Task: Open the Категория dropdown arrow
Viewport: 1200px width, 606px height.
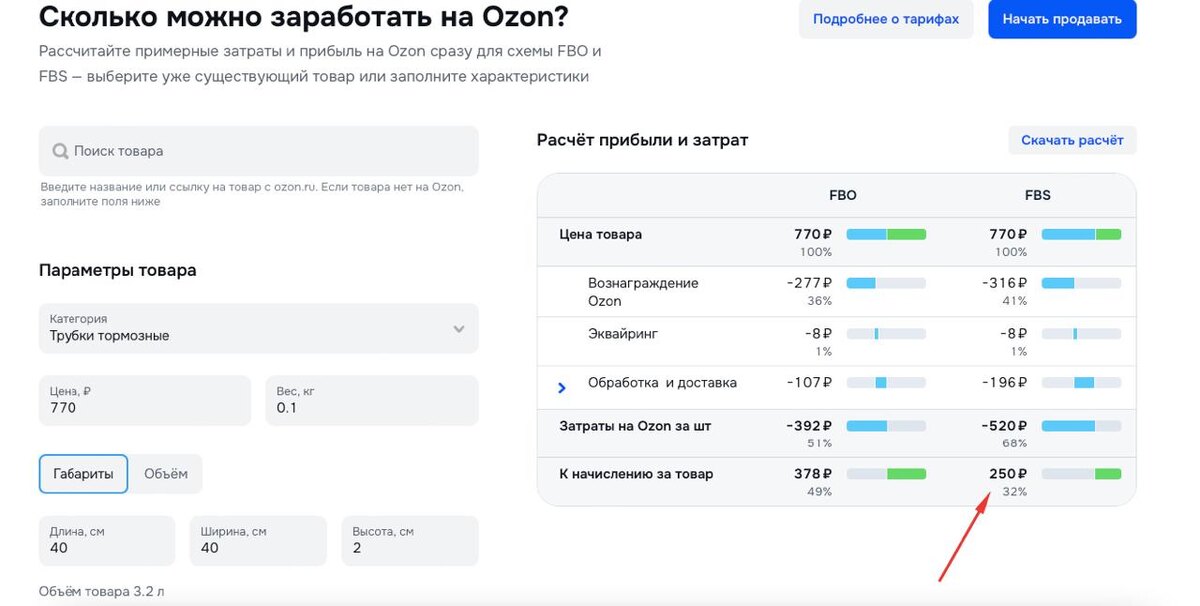Action: pos(458,329)
